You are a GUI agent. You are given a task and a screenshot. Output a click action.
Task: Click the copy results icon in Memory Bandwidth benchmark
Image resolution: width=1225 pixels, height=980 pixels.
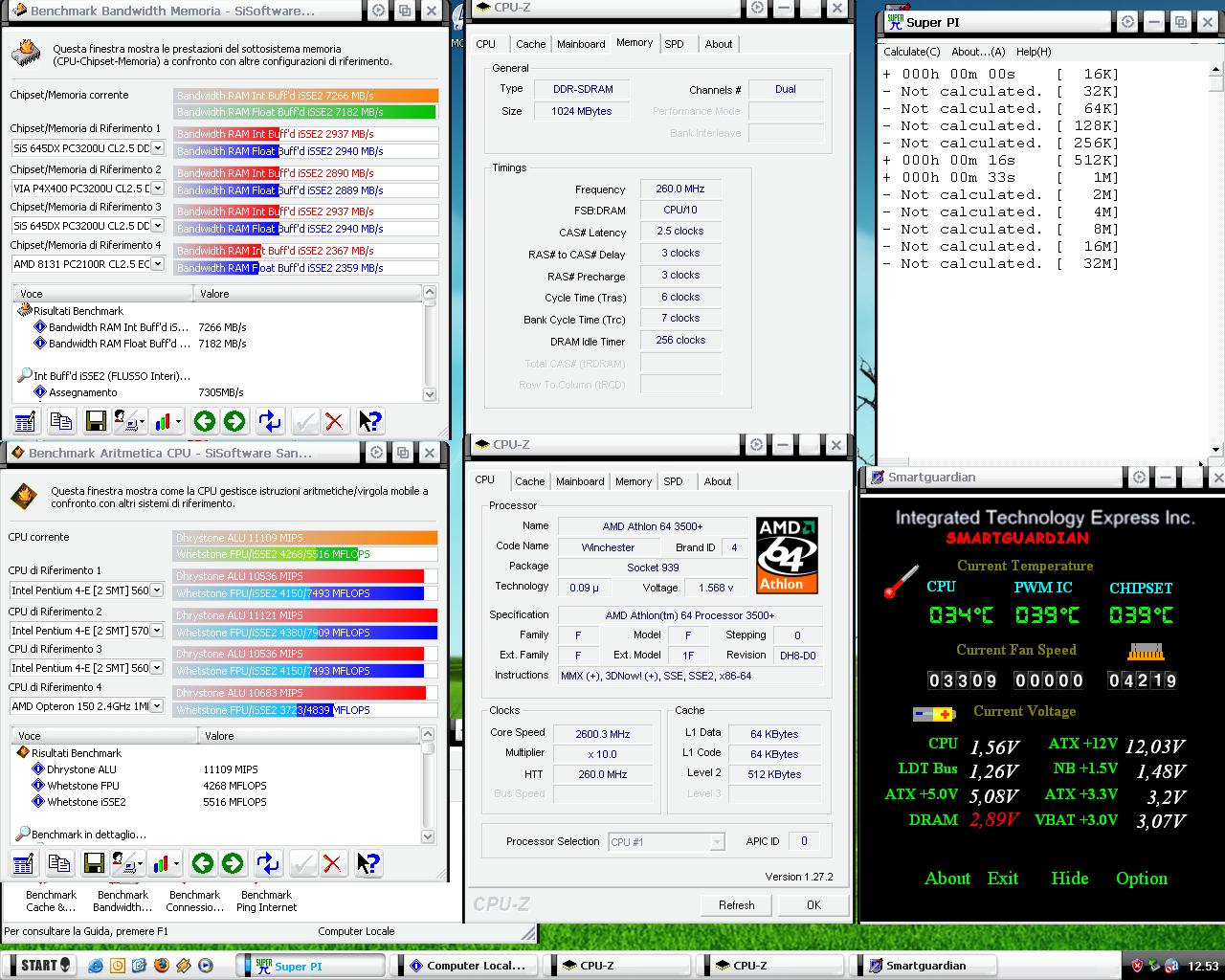61,421
